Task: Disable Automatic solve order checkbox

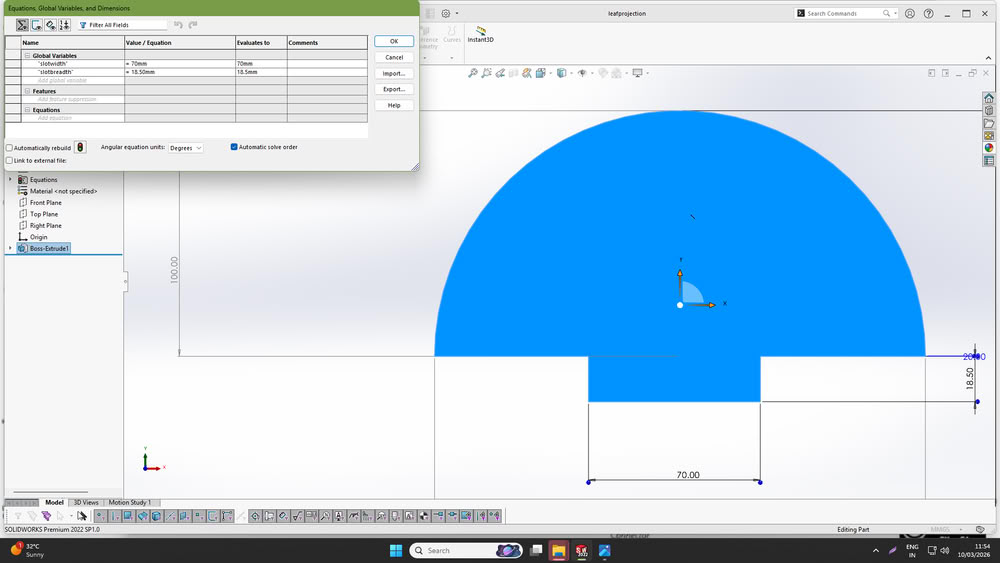Action: tap(234, 147)
